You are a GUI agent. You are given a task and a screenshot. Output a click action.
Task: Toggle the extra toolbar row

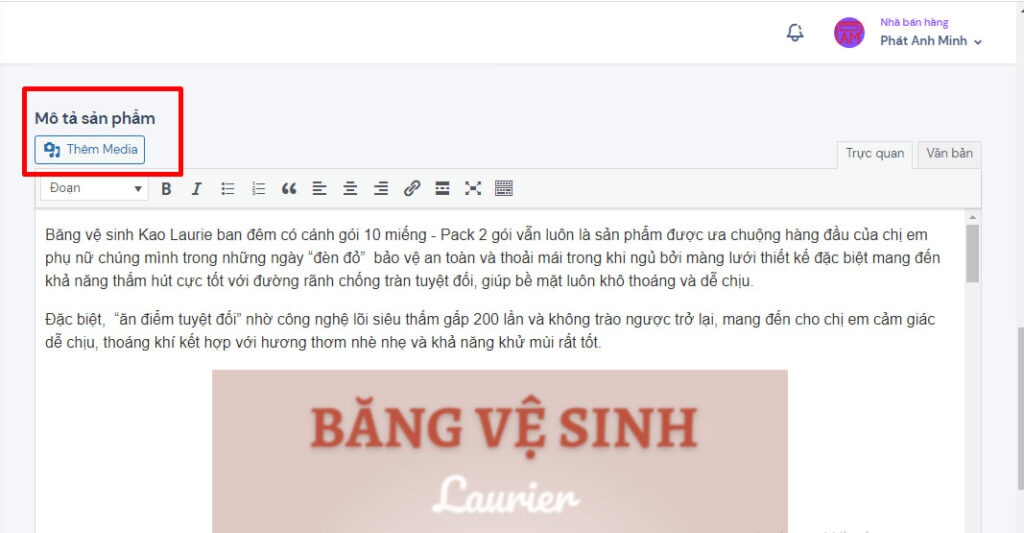(x=504, y=189)
